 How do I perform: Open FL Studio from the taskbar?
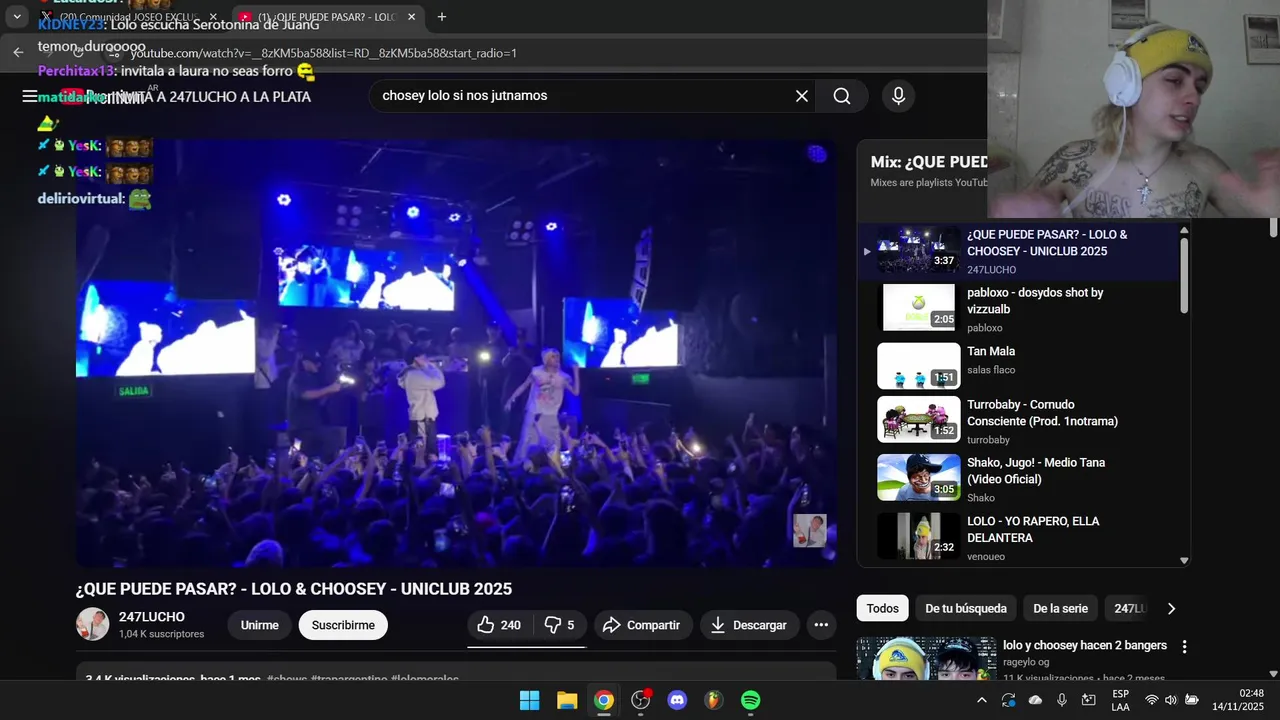coord(714,700)
